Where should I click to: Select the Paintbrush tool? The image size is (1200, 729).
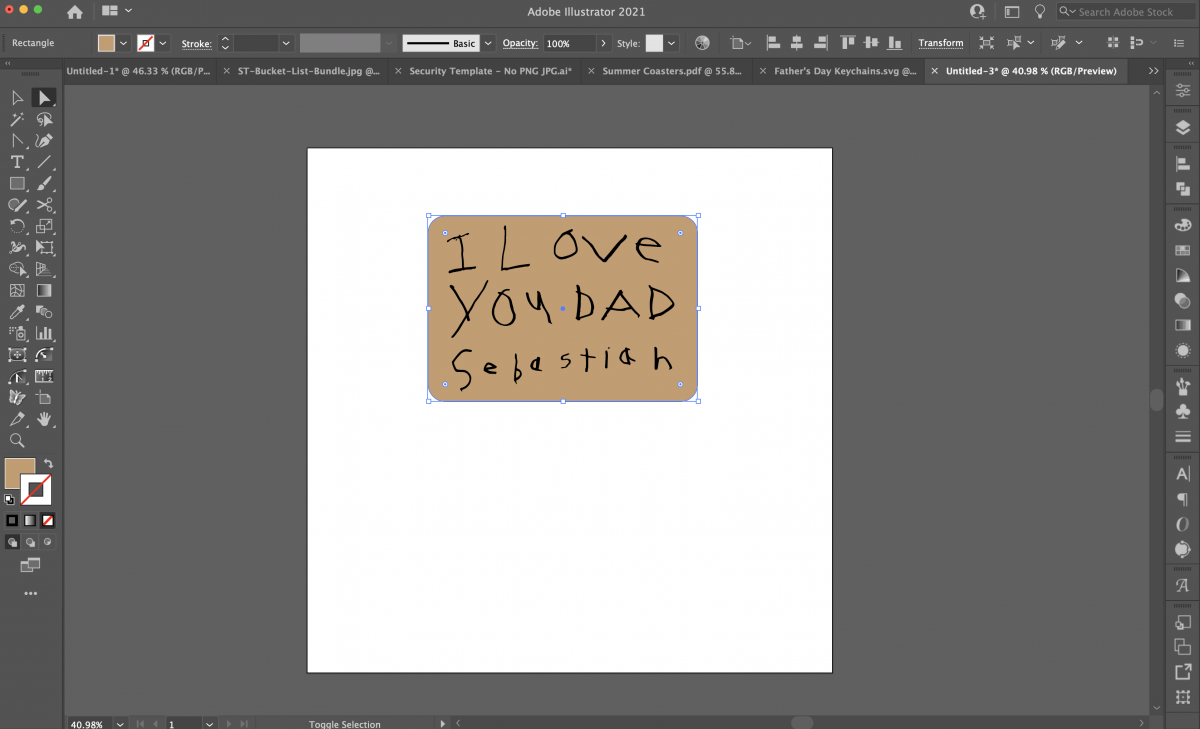[44, 183]
